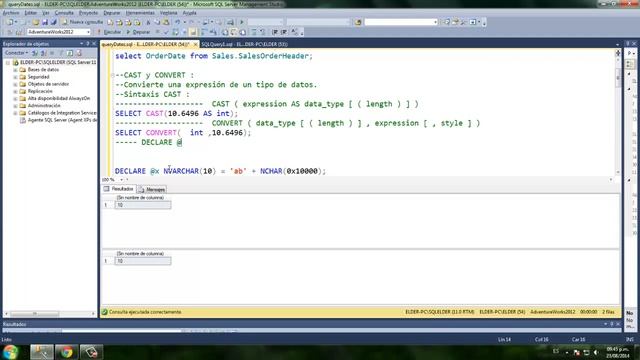Image resolution: width=640 pixels, height=360 pixels.
Task: Click the Comment out selected lines icon
Action: tap(254, 32)
